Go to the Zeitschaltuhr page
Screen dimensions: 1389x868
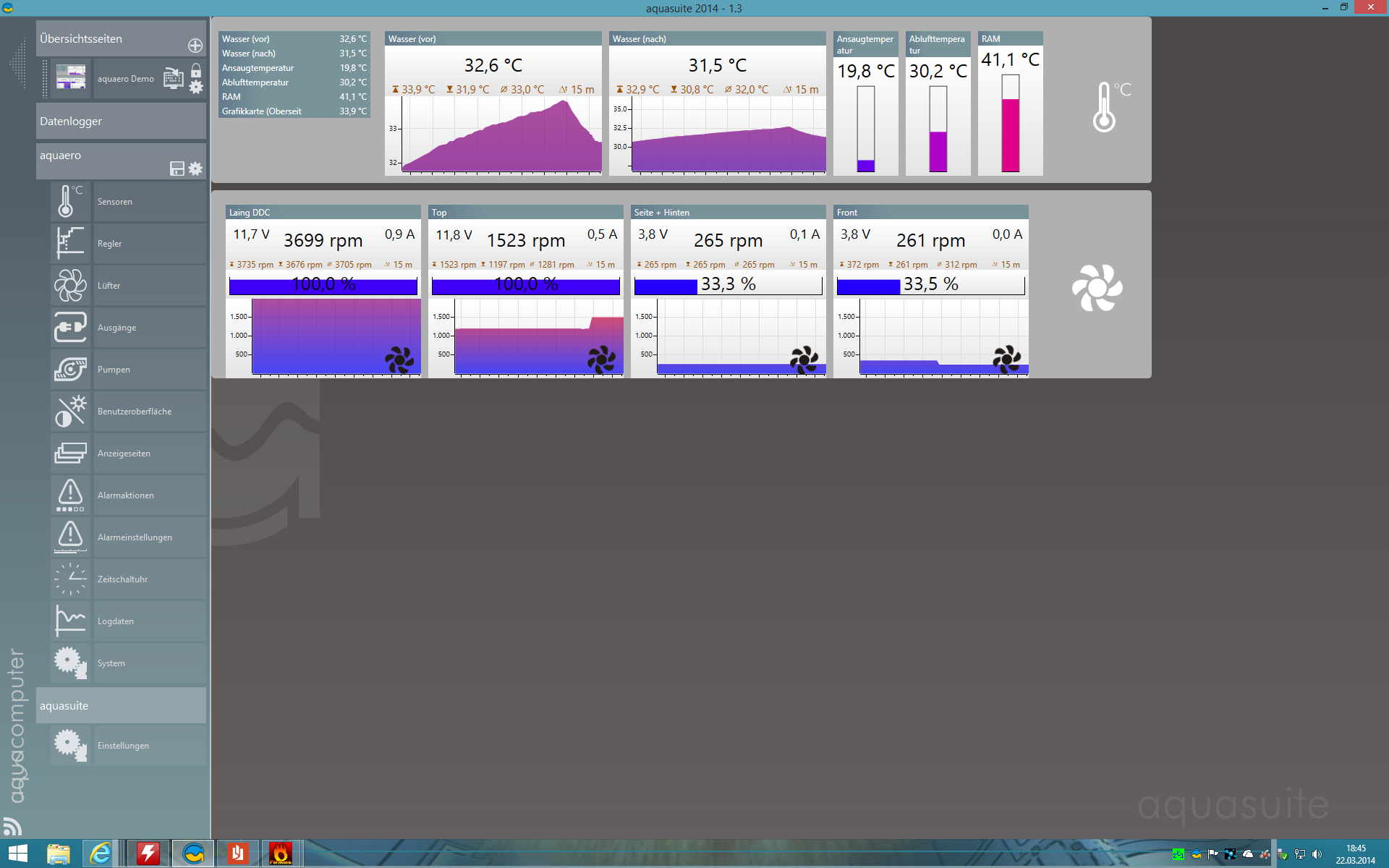[x=122, y=579]
